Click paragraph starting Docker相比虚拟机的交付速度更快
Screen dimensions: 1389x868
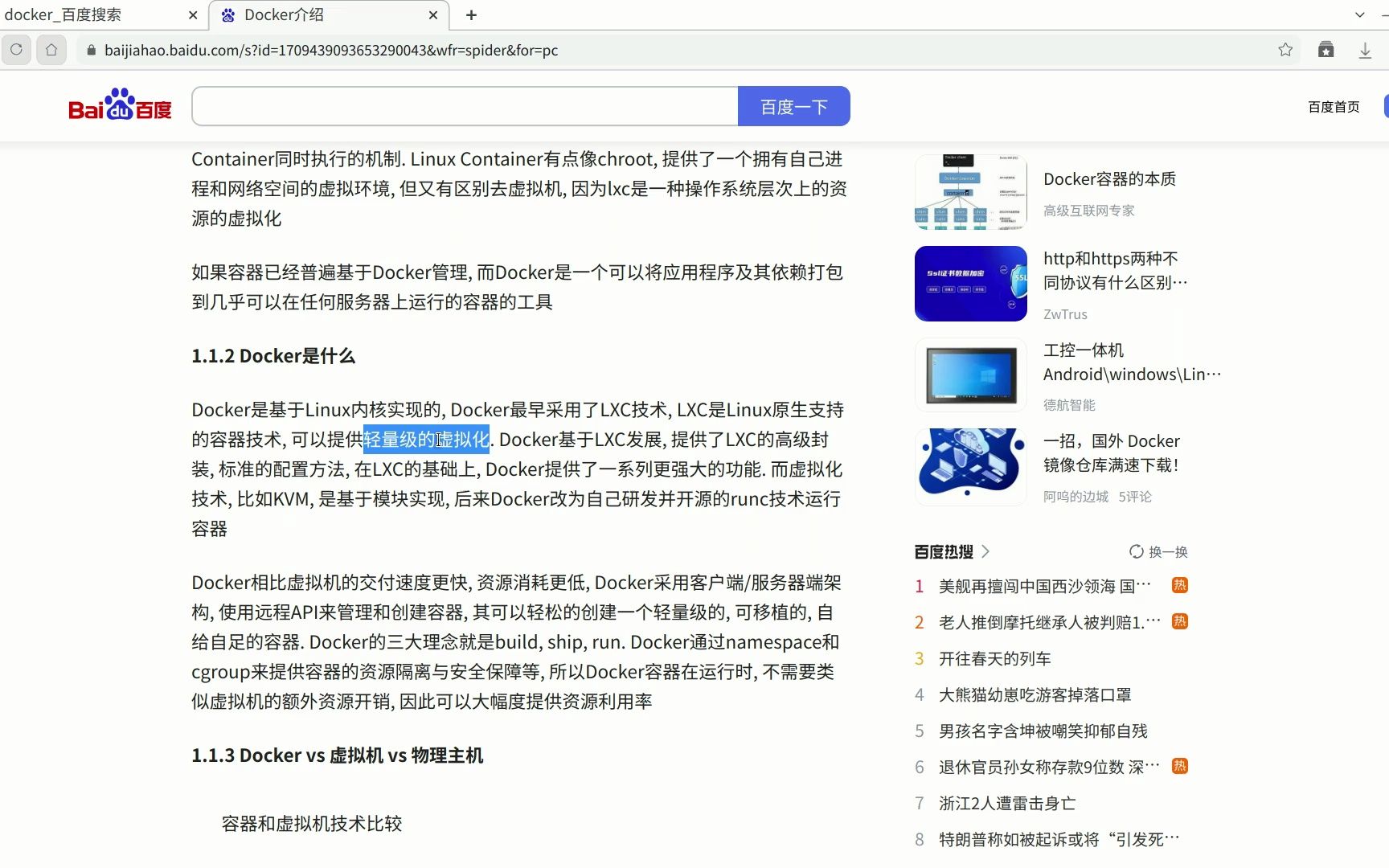(517, 642)
